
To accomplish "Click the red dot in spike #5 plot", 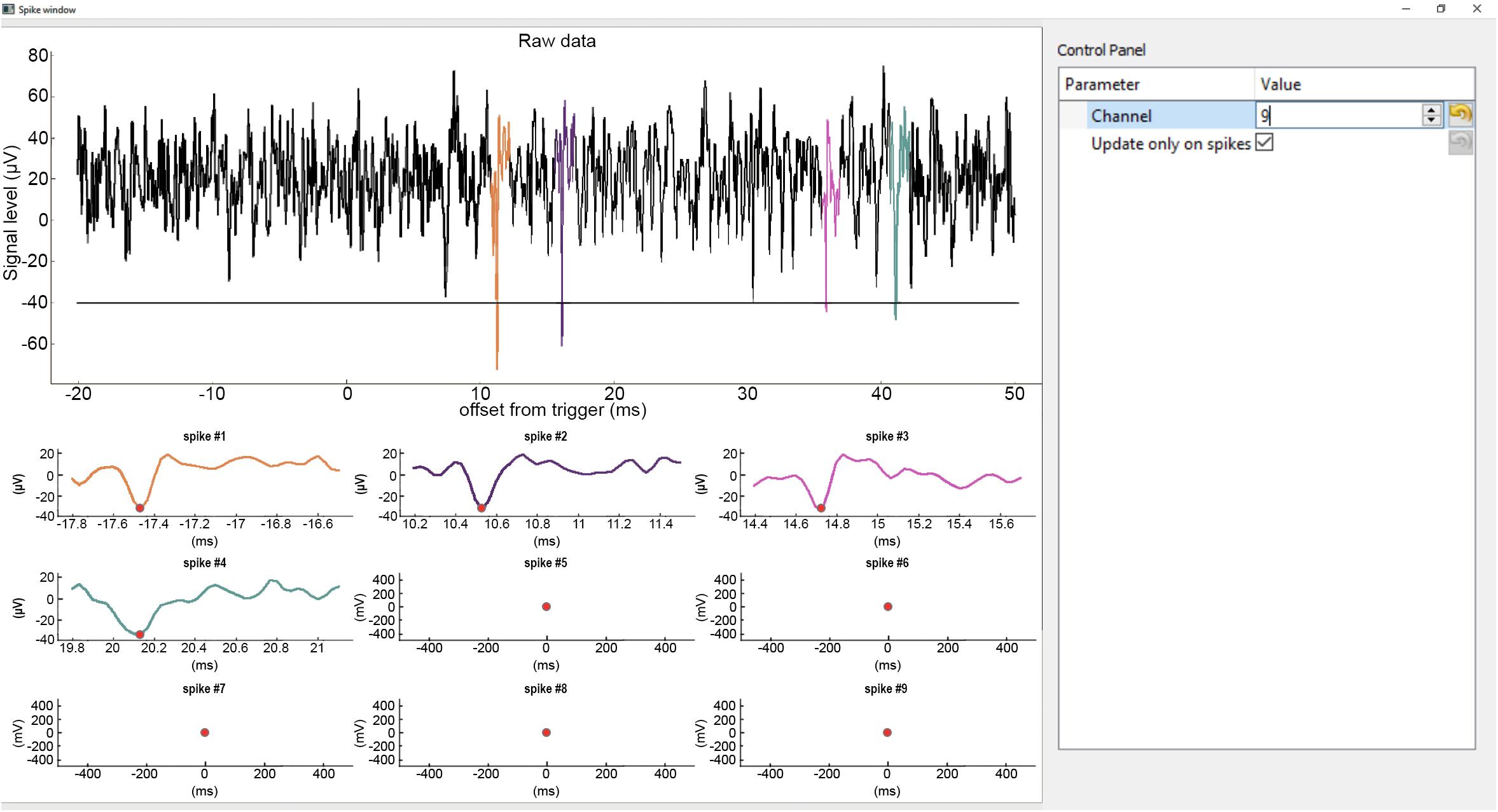I will tap(546, 607).
